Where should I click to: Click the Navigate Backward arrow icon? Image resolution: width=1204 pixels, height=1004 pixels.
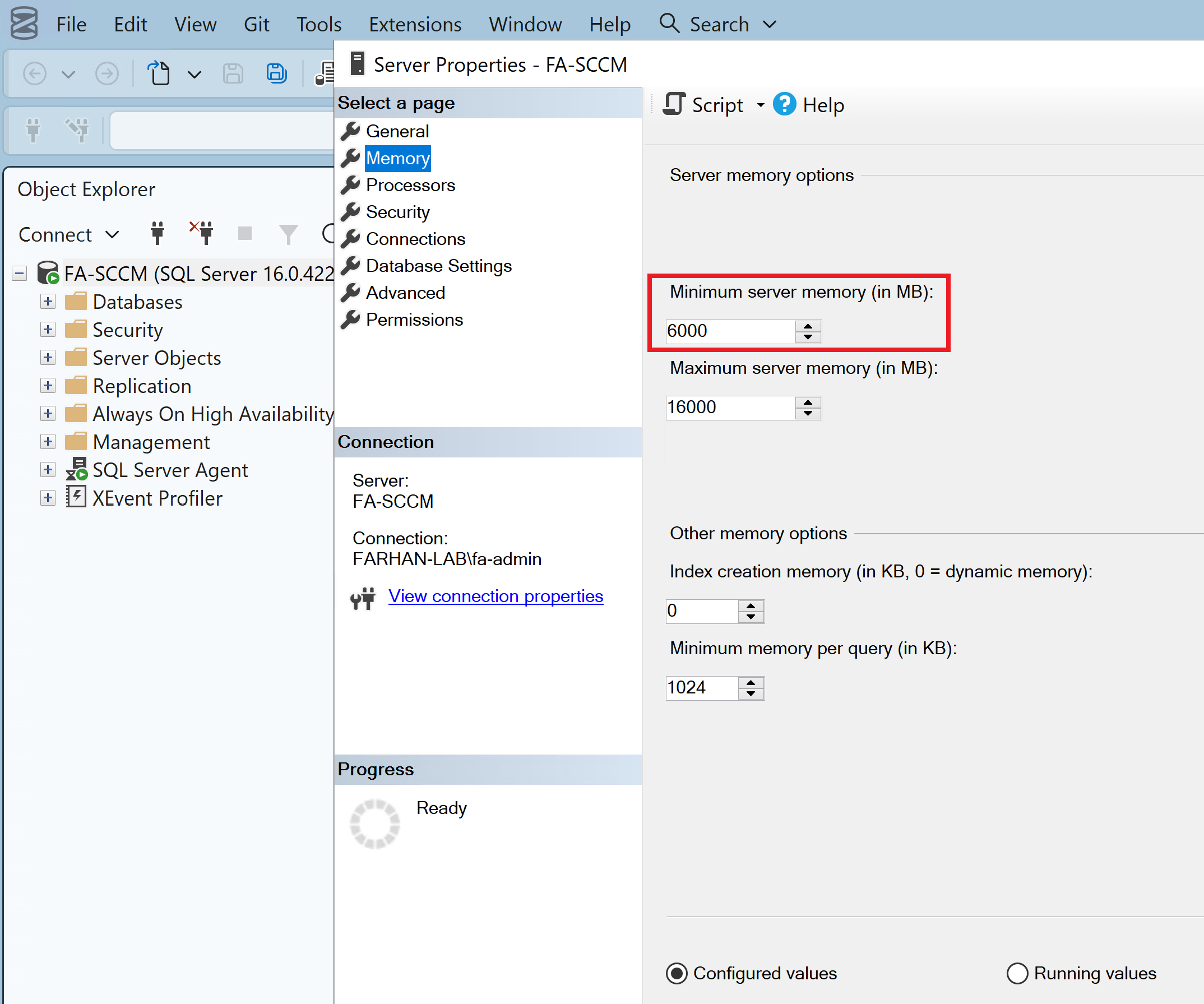click(x=34, y=73)
